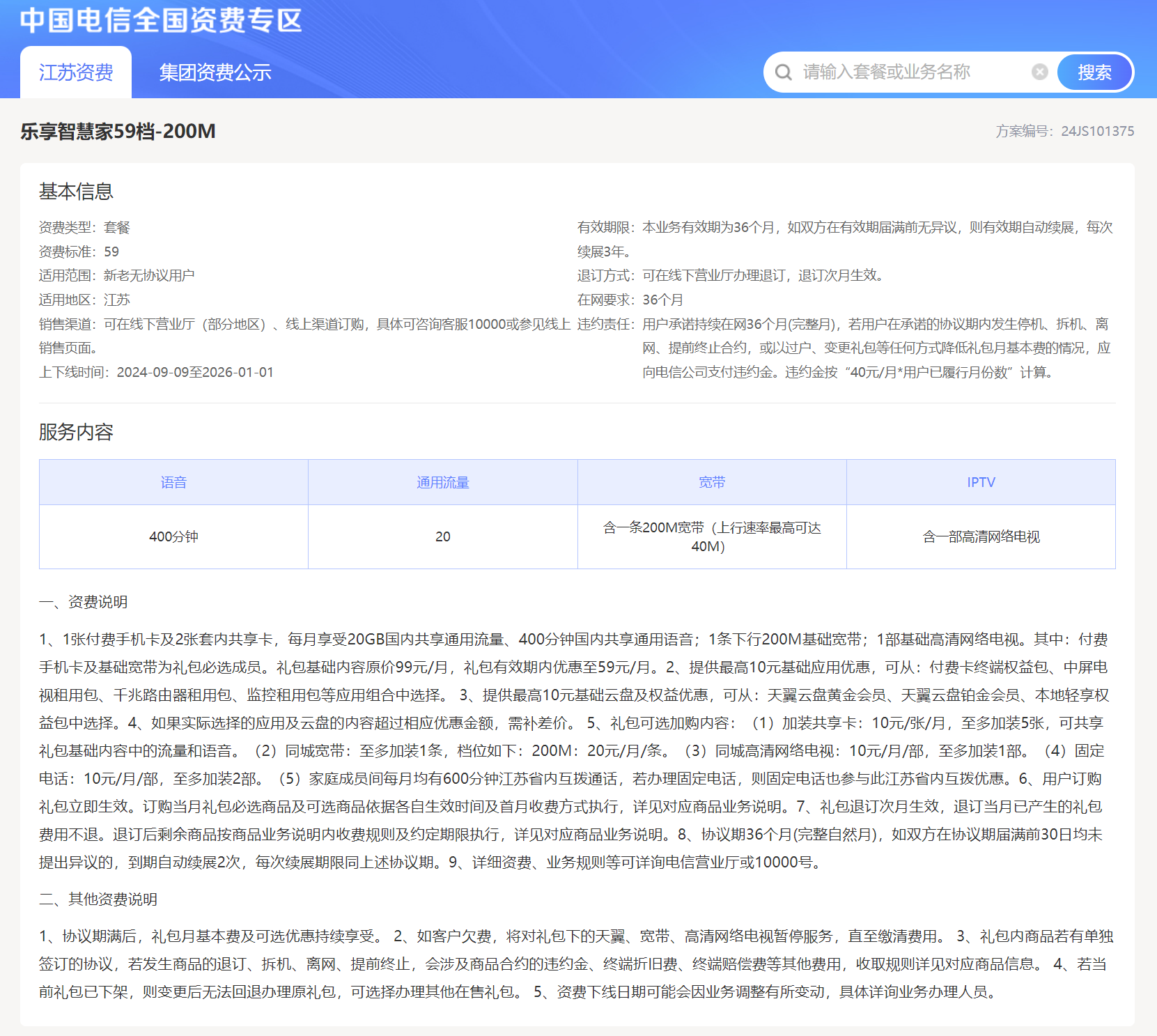Click the magnifier search icon
This screenshot has width=1157, height=1036.
784,72
